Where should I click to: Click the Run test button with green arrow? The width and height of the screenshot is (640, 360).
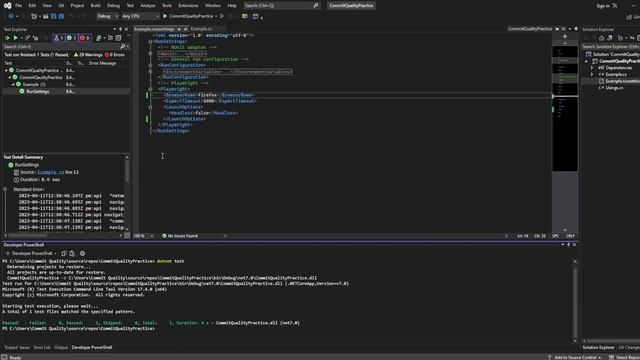(x=16, y=38)
